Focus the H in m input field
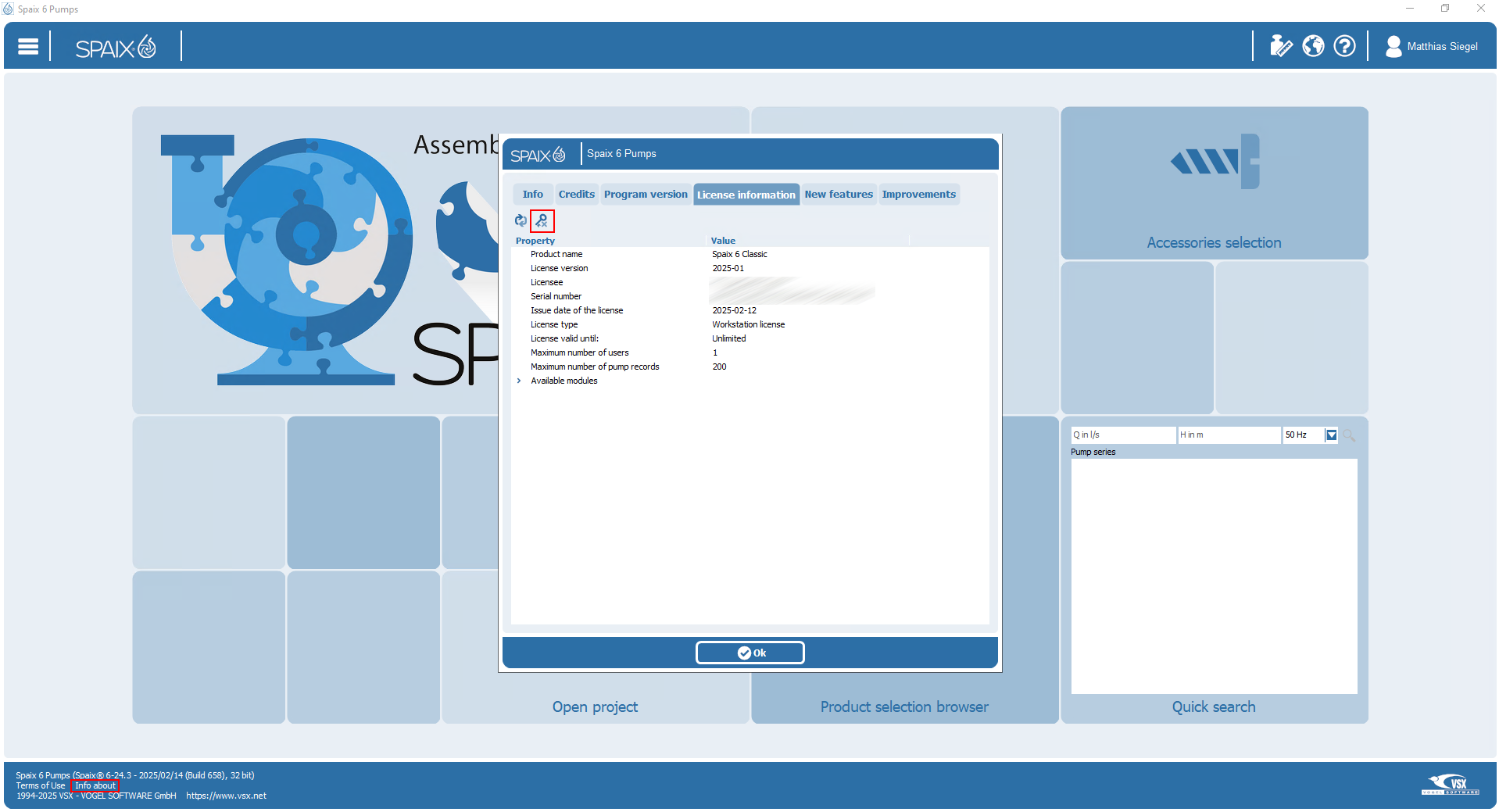The height and width of the screenshot is (812, 1499). 1229,435
